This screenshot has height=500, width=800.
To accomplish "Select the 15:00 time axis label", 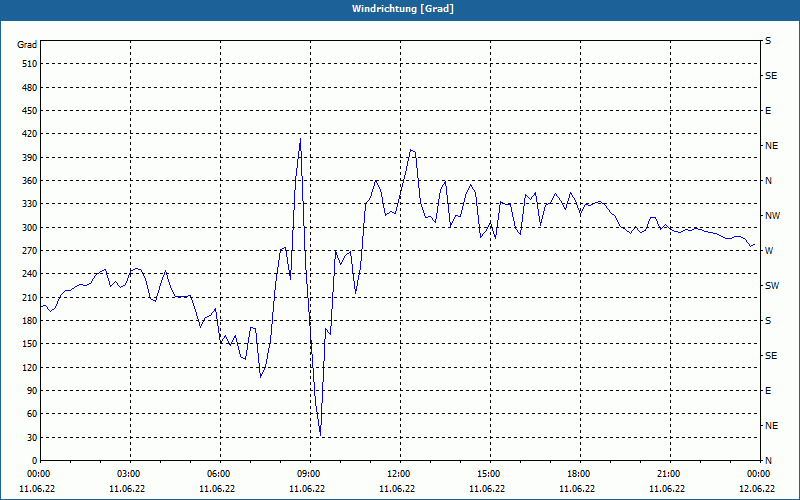I will tap(490, 473).
